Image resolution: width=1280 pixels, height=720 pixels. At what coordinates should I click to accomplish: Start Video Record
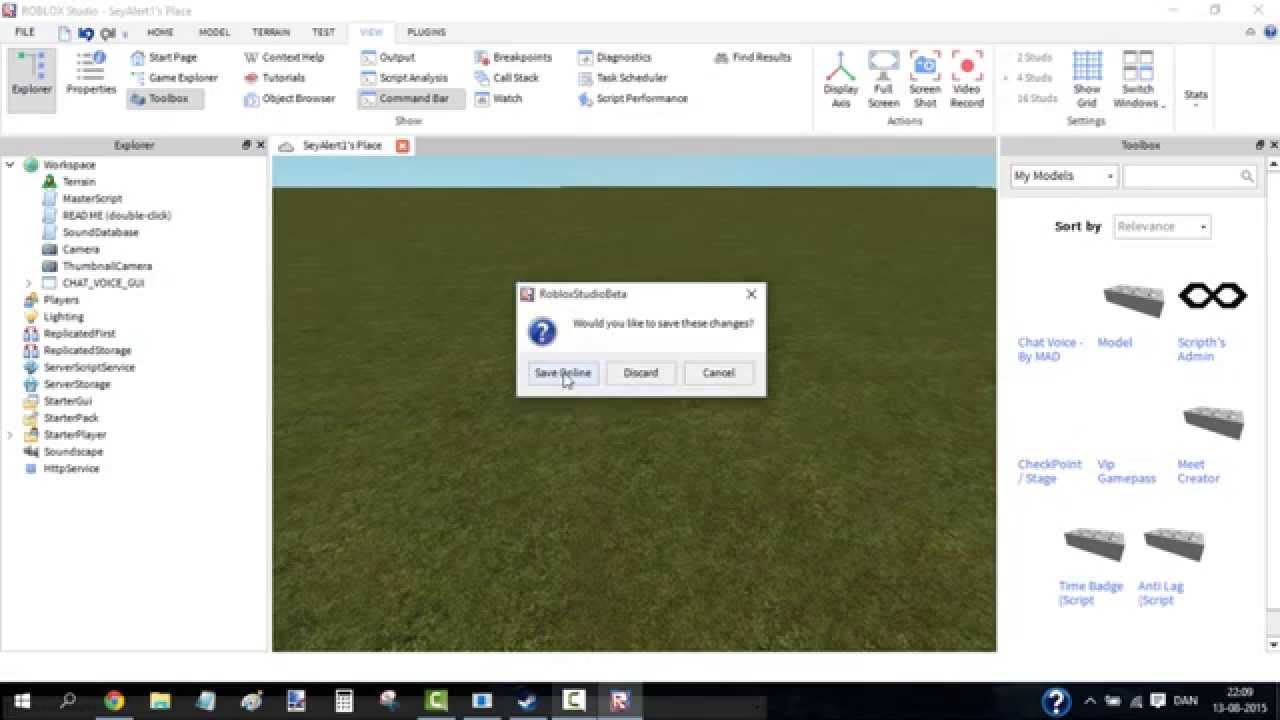point(967,80)
